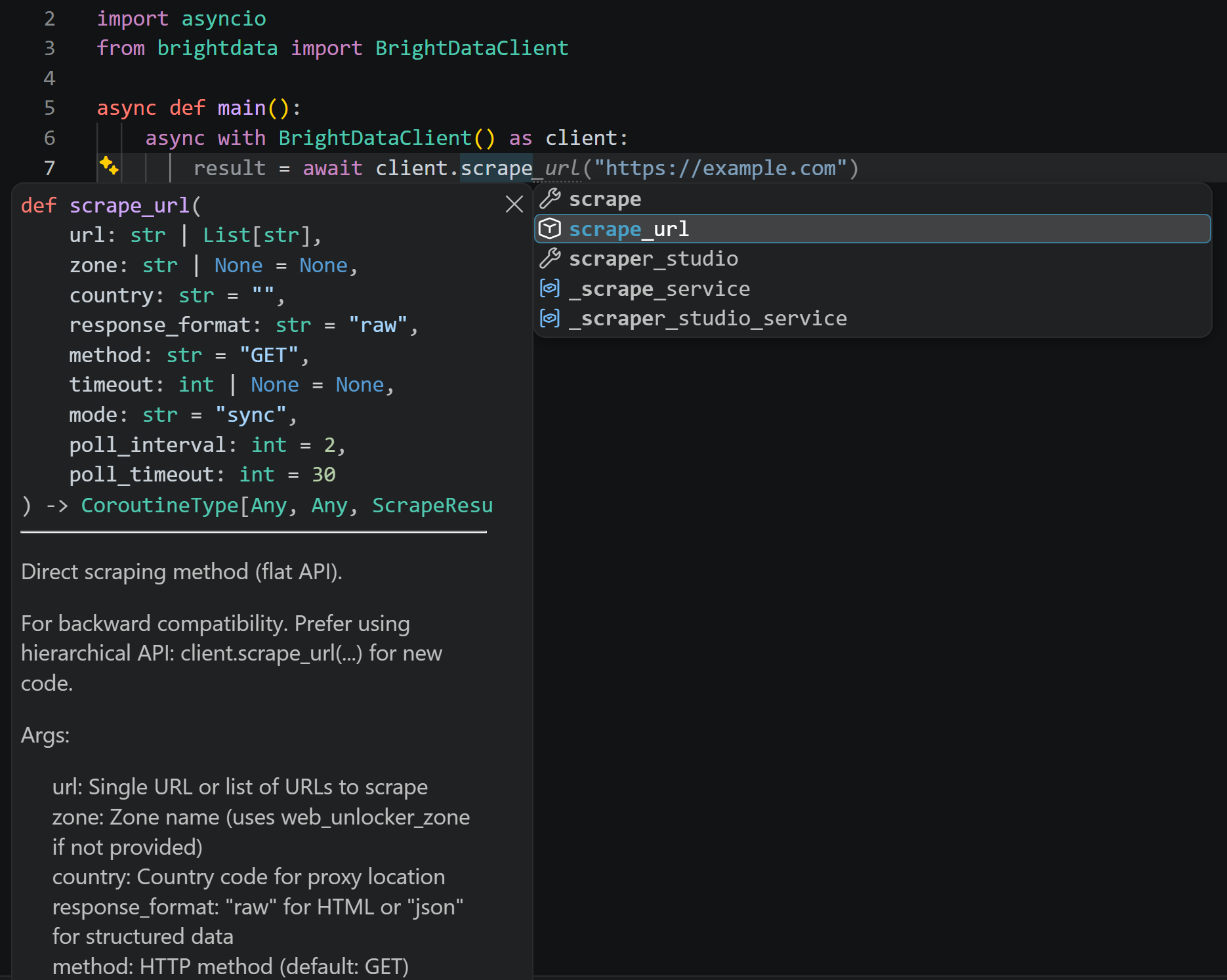This screenshot has width=1227, height=980.
Task: Click 'BrightDataClient()' in the async with line
Action: [386, 138]
